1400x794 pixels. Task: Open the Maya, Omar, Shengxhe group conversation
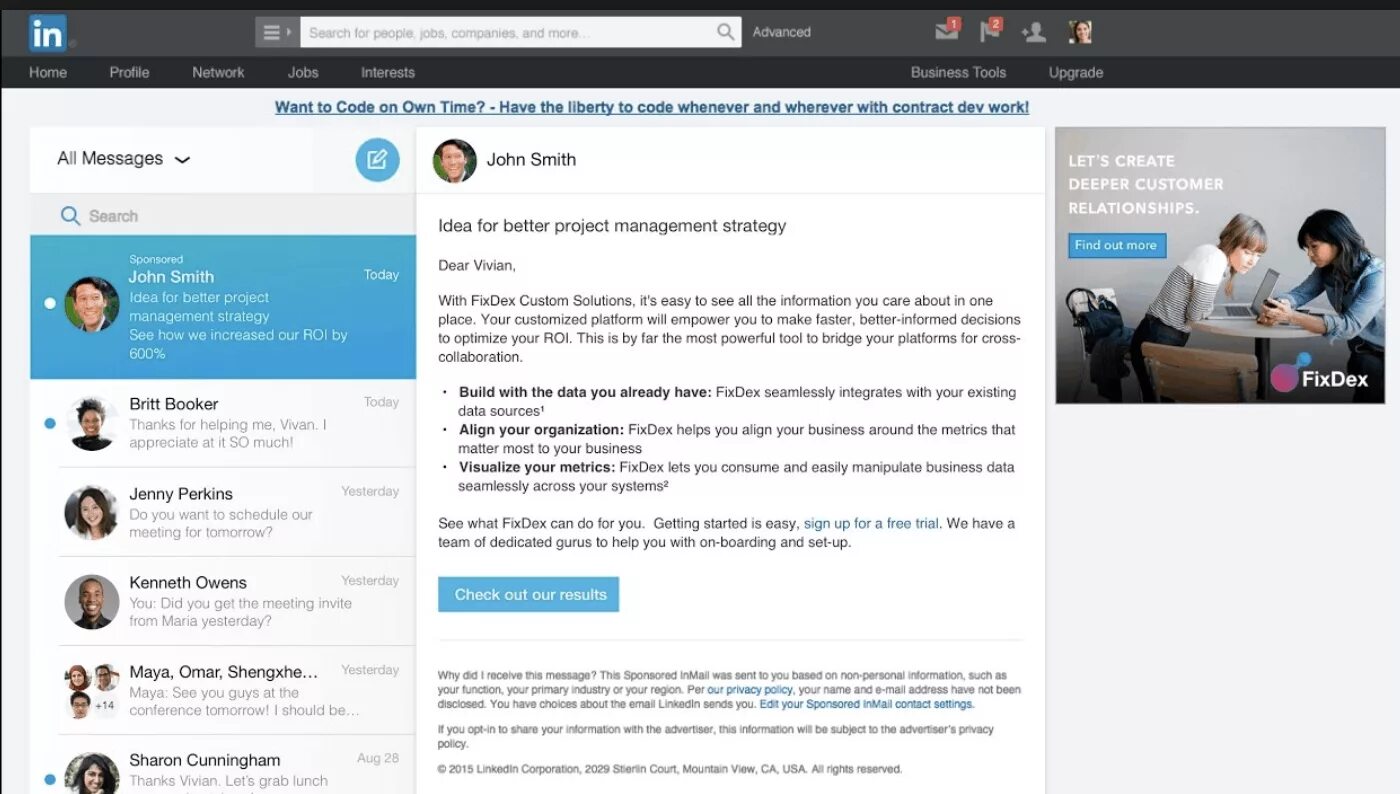pos(223,690)
